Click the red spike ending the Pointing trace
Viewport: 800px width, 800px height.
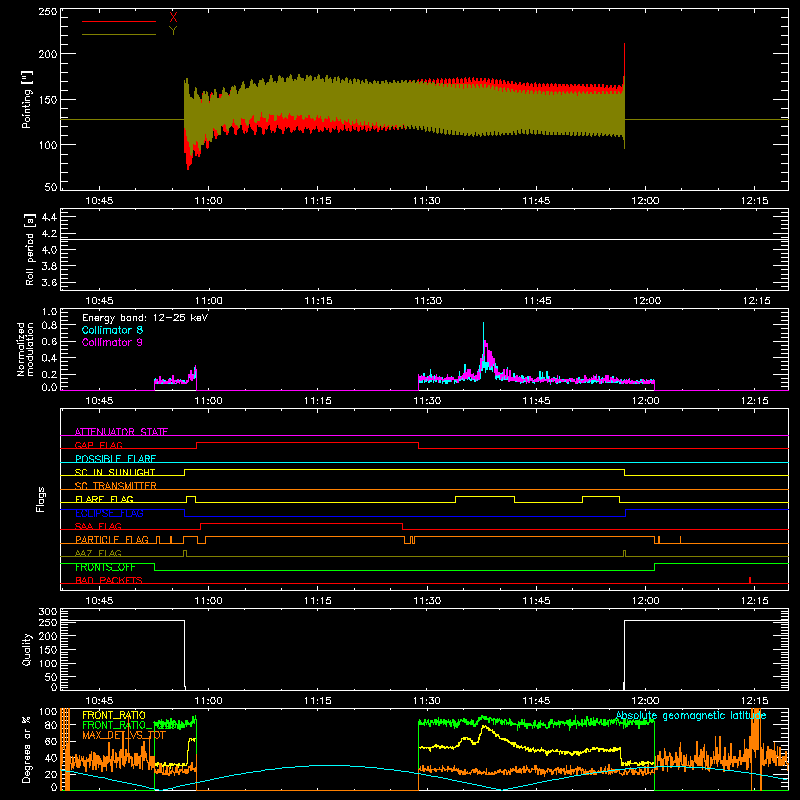624,60
